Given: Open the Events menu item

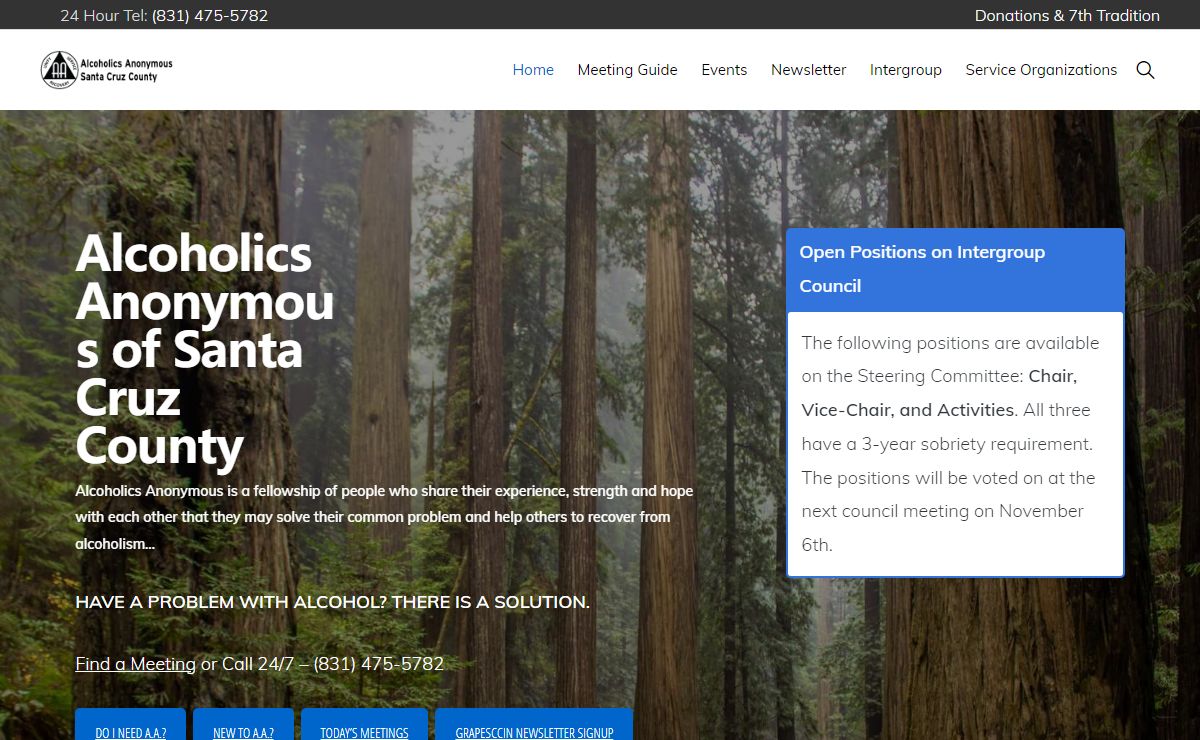Looking at the screenshot, I should (x=724, y=70).
